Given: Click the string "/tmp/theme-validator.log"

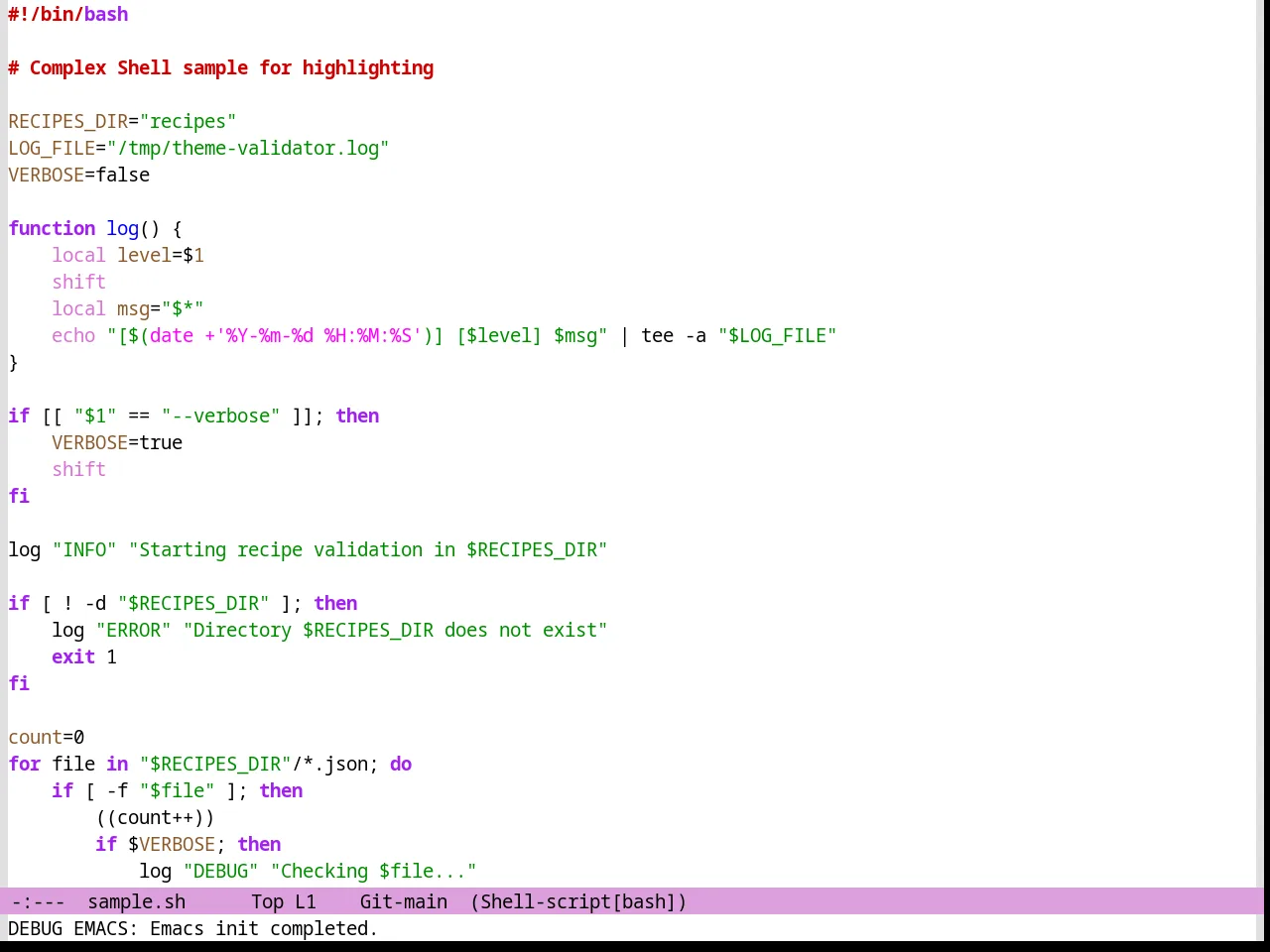Looking at the screenshot, I should pyautogui.click(x=248, y=149).
